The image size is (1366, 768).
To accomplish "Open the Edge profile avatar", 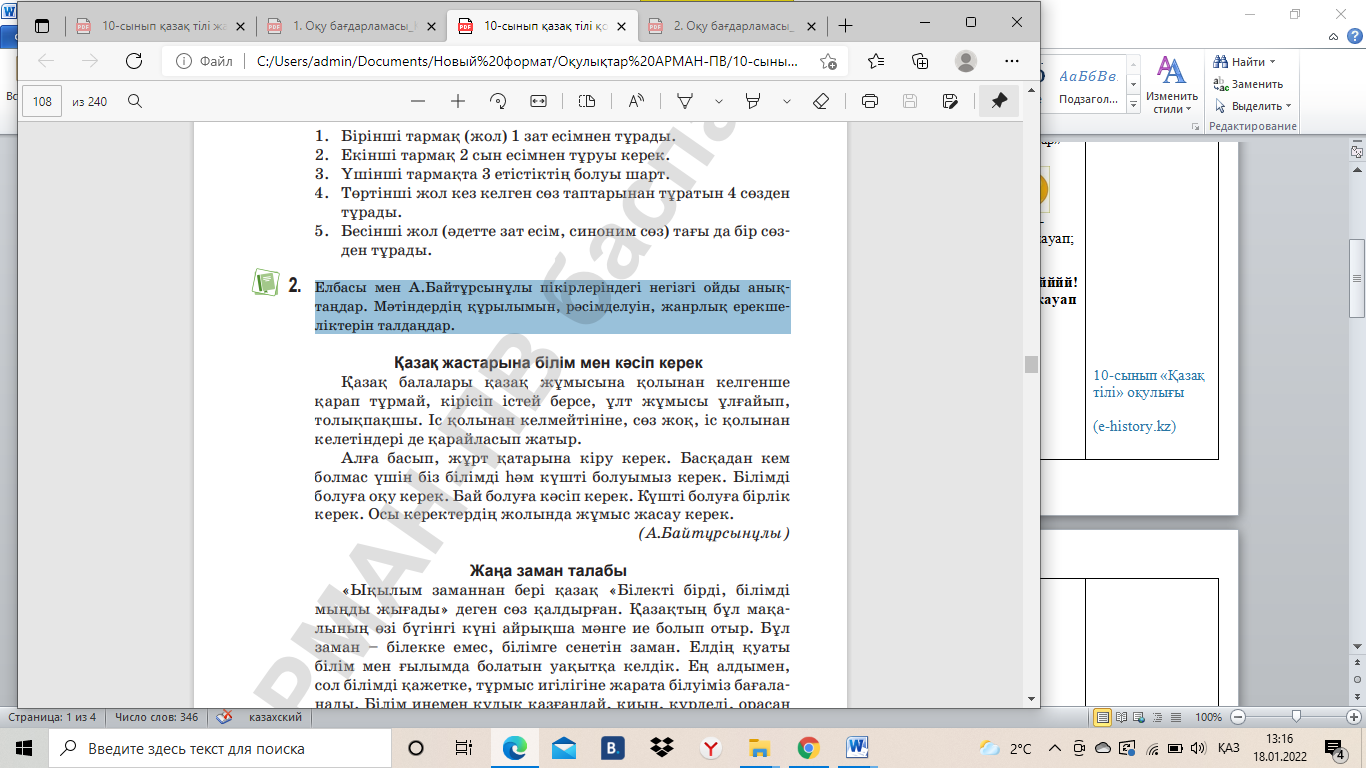I will point(965,61).
